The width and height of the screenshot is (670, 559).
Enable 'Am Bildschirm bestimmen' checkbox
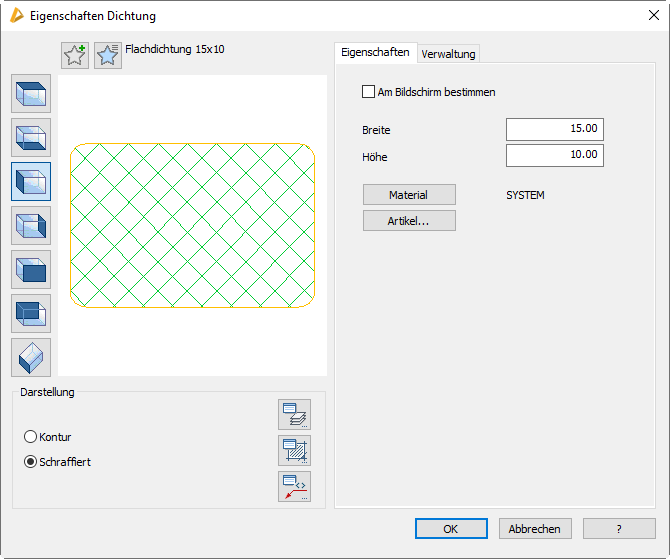click(369, 92)
